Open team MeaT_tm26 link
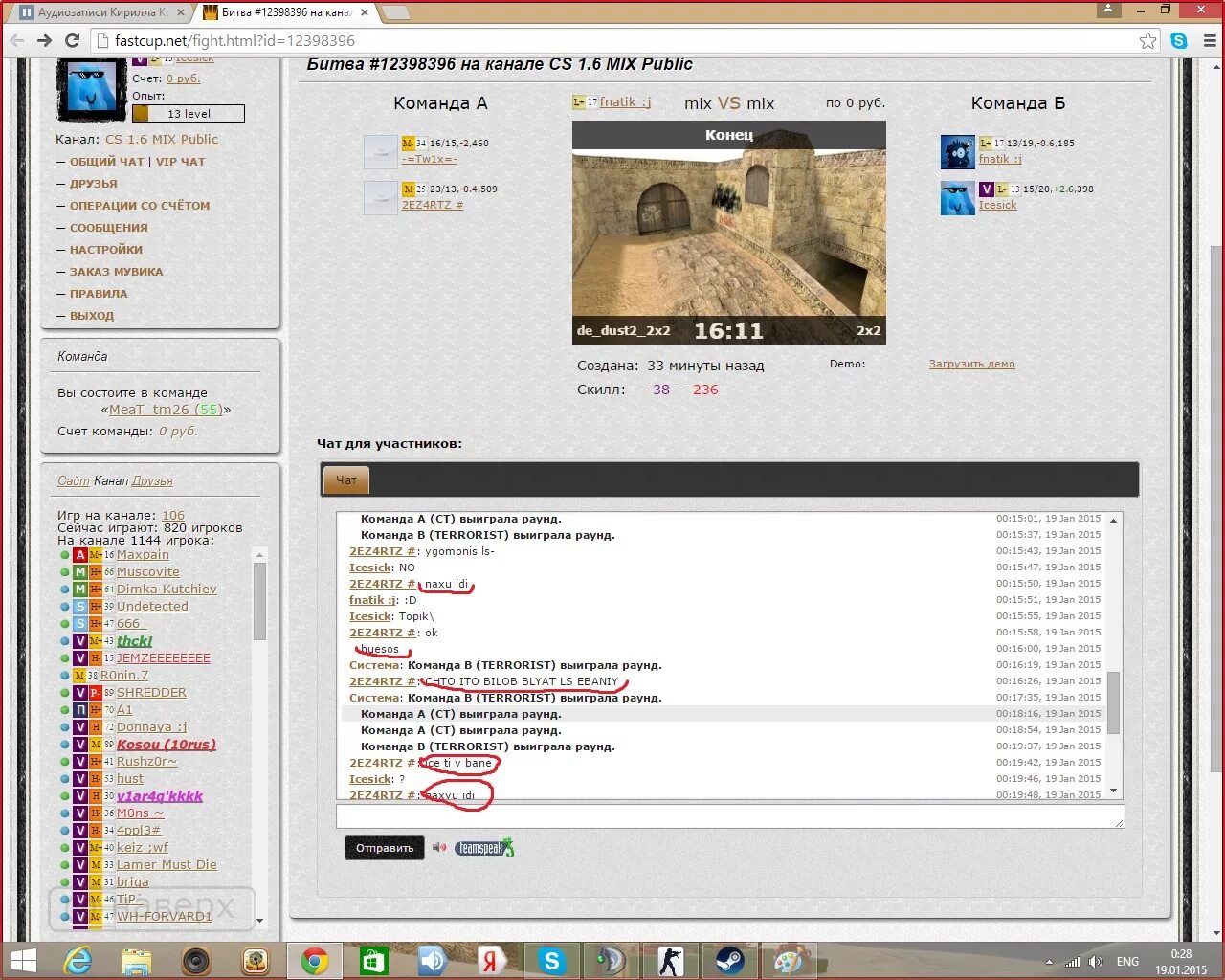1225x980 pixels. [x=166, y=410]
